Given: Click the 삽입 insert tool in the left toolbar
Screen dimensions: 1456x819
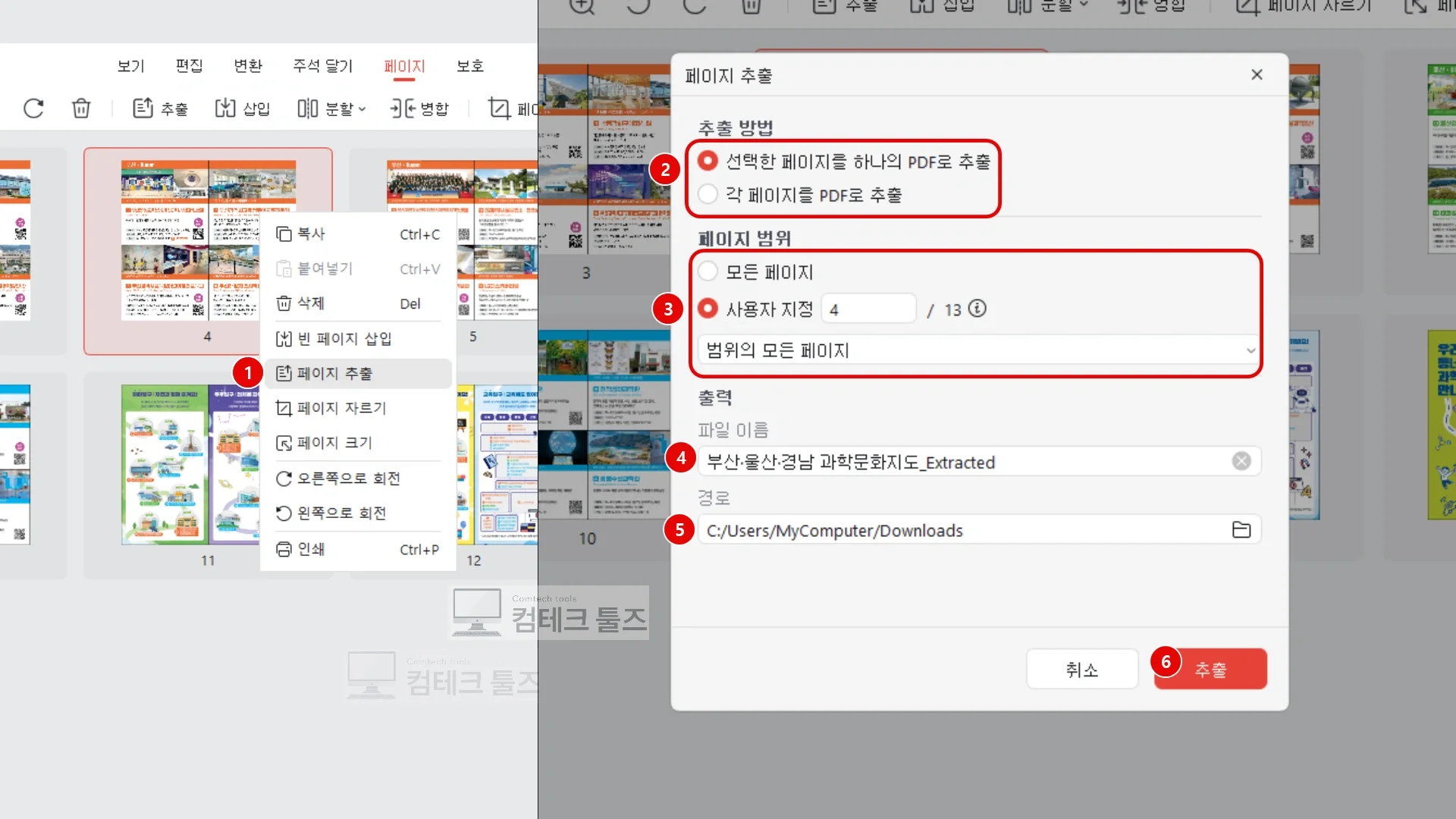Looking at the screenshot, I should point(243,108).
